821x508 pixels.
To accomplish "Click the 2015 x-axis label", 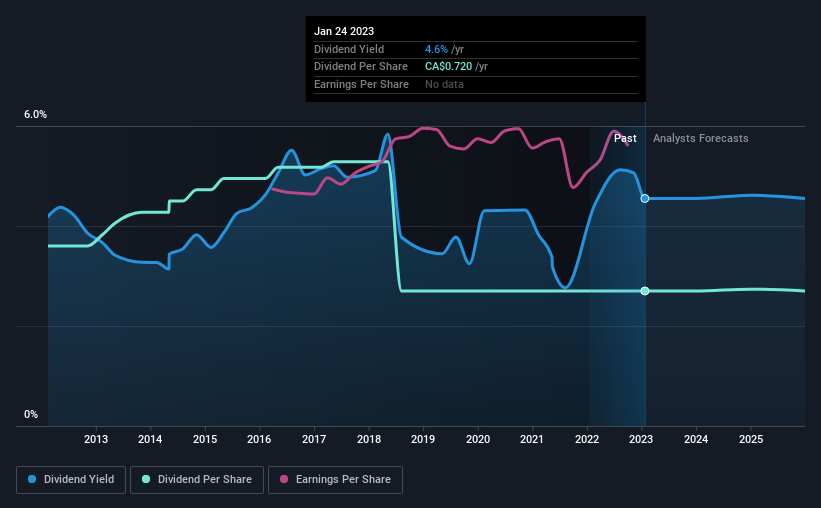I will pyautogui.click(x=205, y=439).
